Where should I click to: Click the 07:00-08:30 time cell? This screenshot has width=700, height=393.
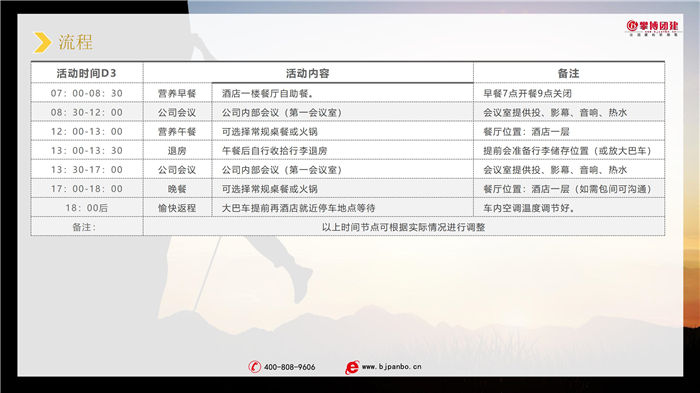(x=87, y=93)
